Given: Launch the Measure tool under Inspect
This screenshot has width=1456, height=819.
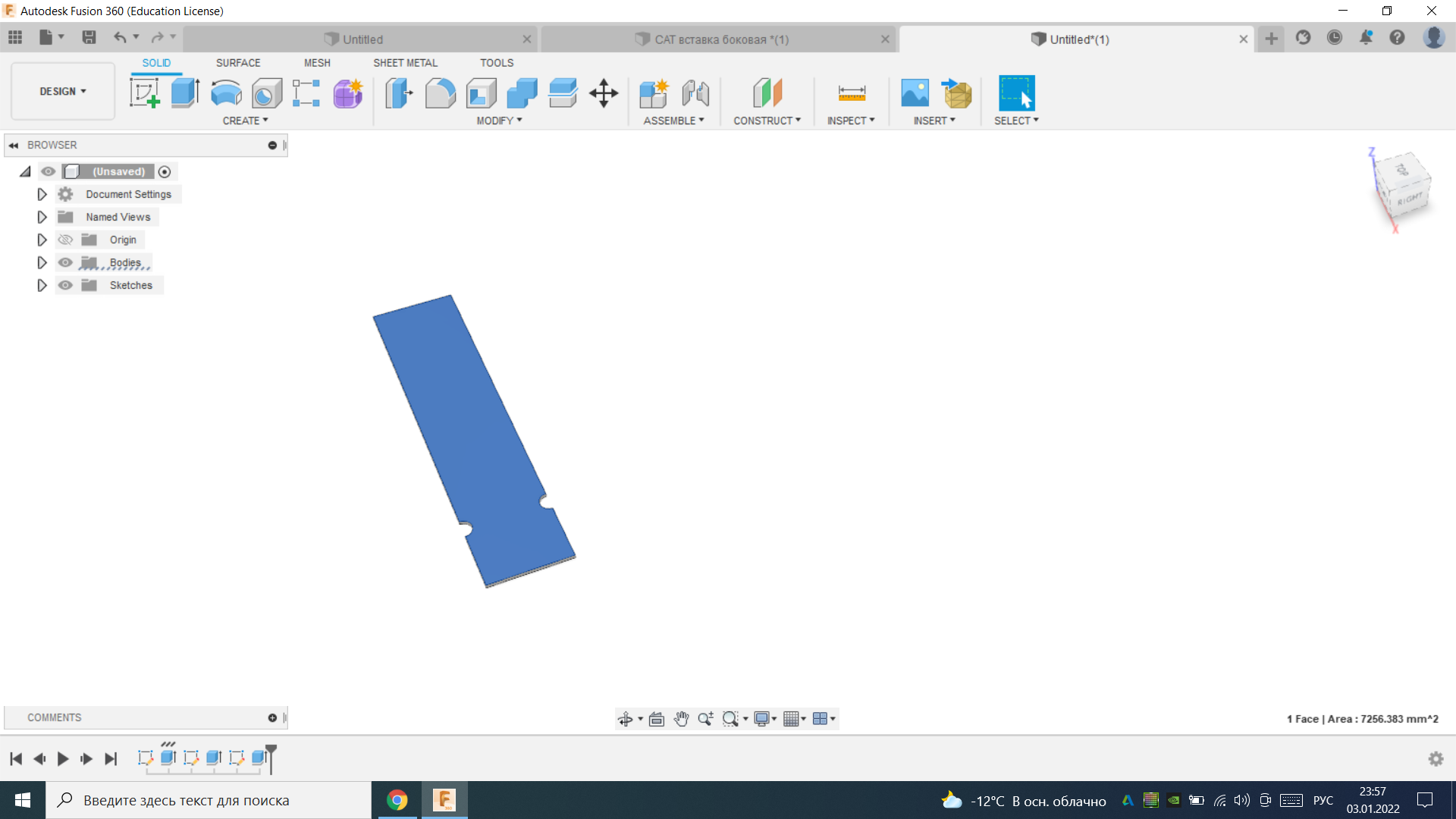Looking at the screenshot, I should 851,93.
